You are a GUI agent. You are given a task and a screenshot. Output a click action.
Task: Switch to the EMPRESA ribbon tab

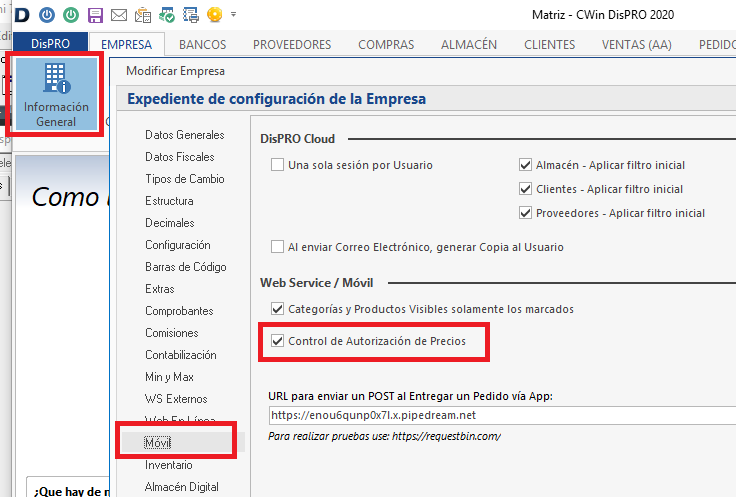(127, 45)
